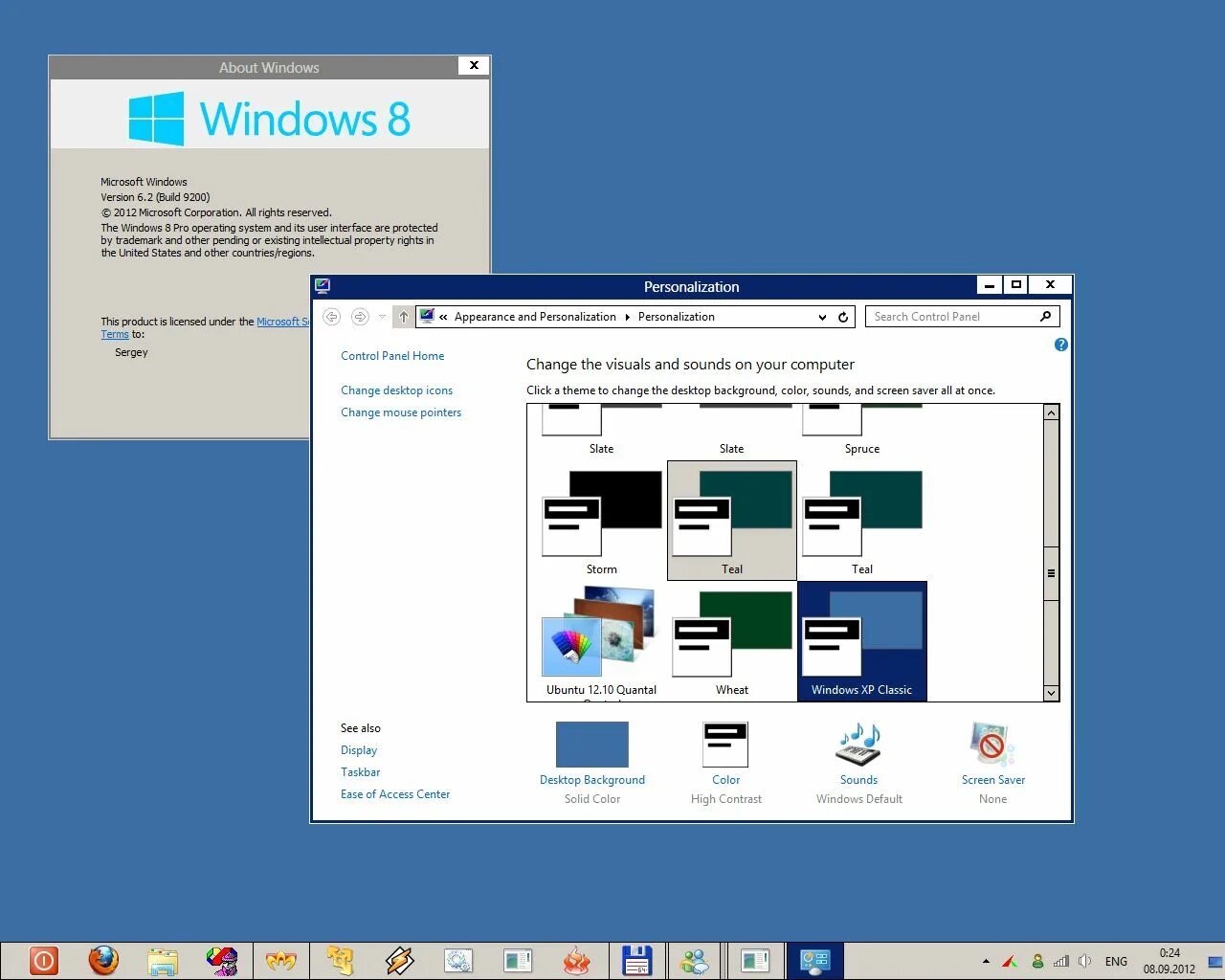Open the gear window taskbar icon
Viewport: 1225px width, 980px height.
pyautogui.click(x=458, y=961)
